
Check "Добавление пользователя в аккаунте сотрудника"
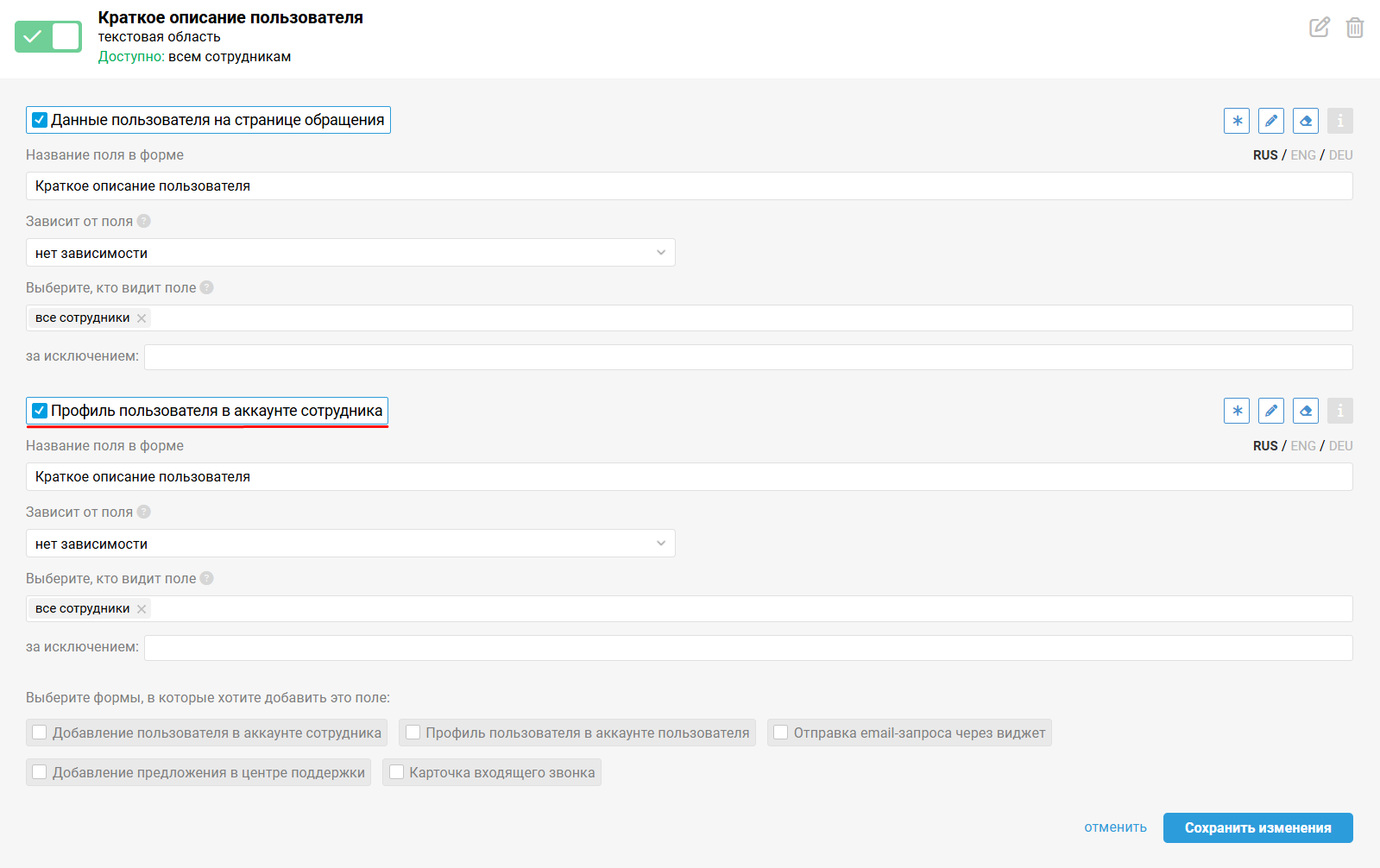pos(40,733)
